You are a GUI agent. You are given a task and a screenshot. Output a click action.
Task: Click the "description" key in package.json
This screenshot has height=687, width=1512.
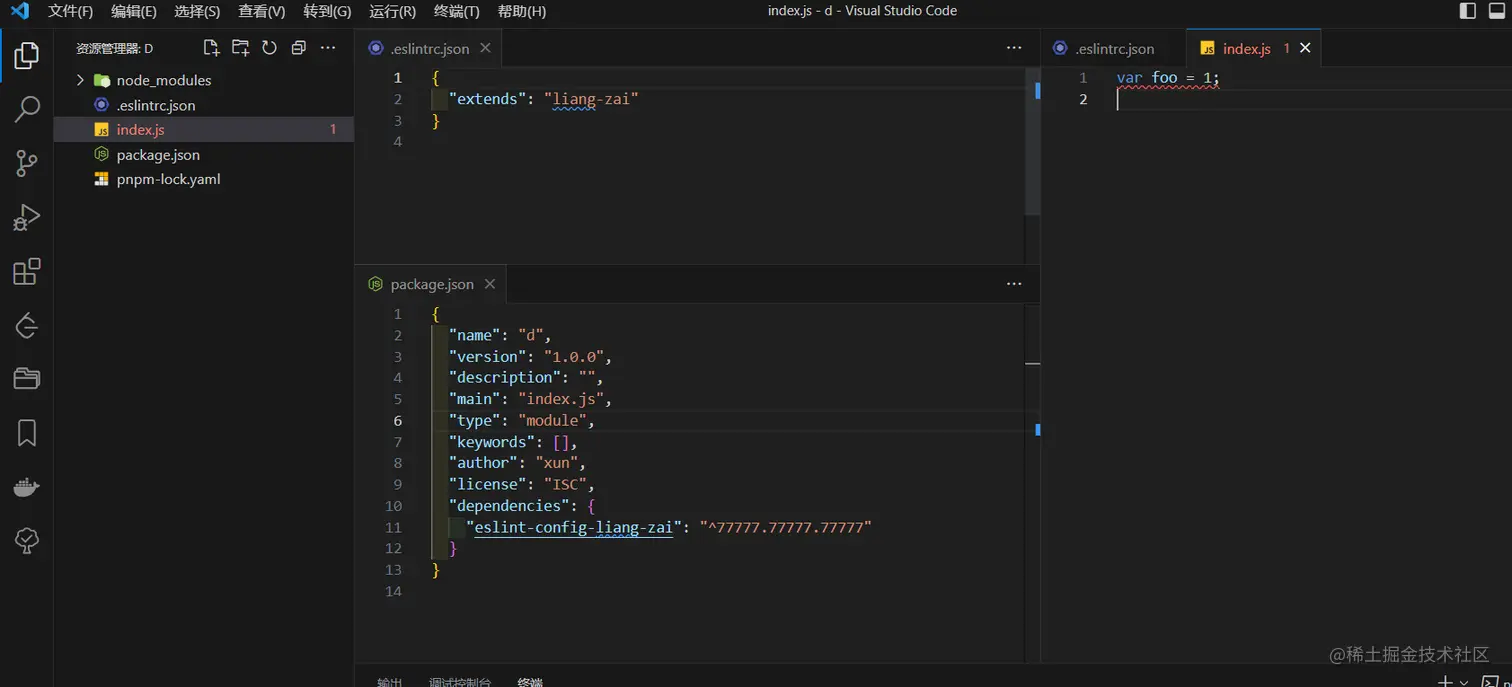click(505, 377)
